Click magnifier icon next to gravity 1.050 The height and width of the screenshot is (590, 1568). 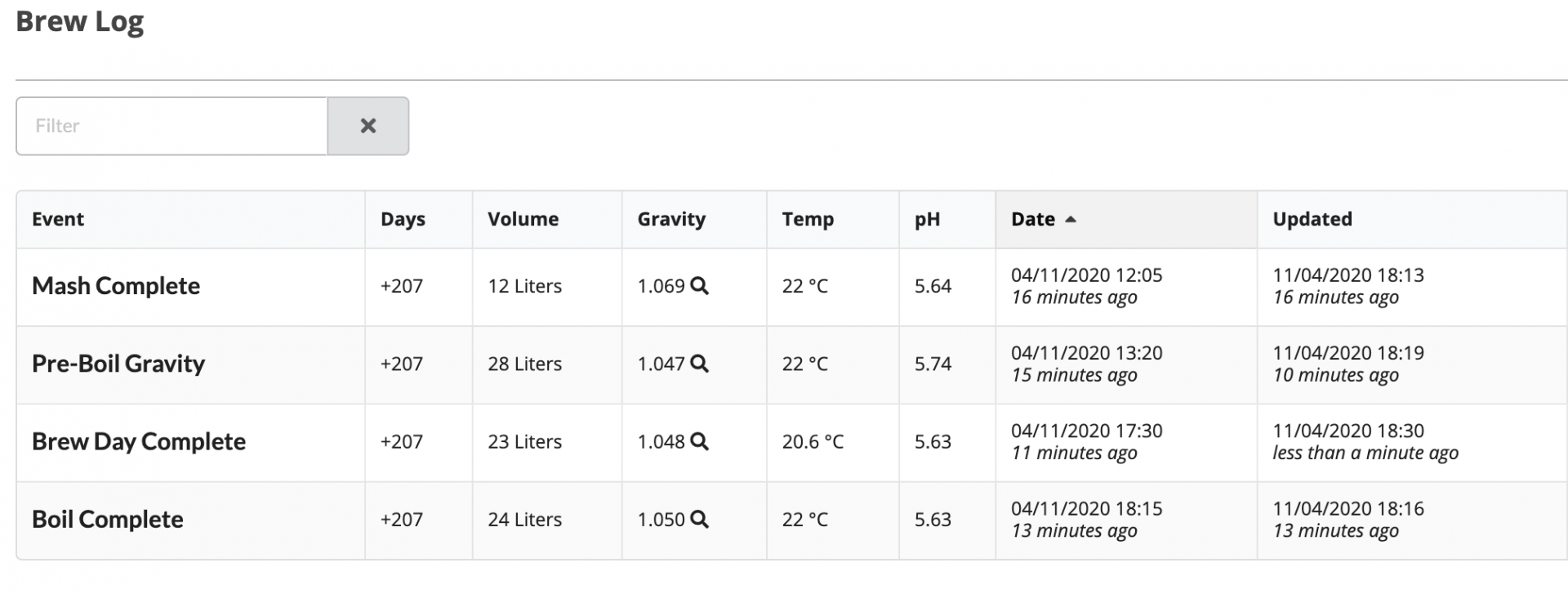699,519
